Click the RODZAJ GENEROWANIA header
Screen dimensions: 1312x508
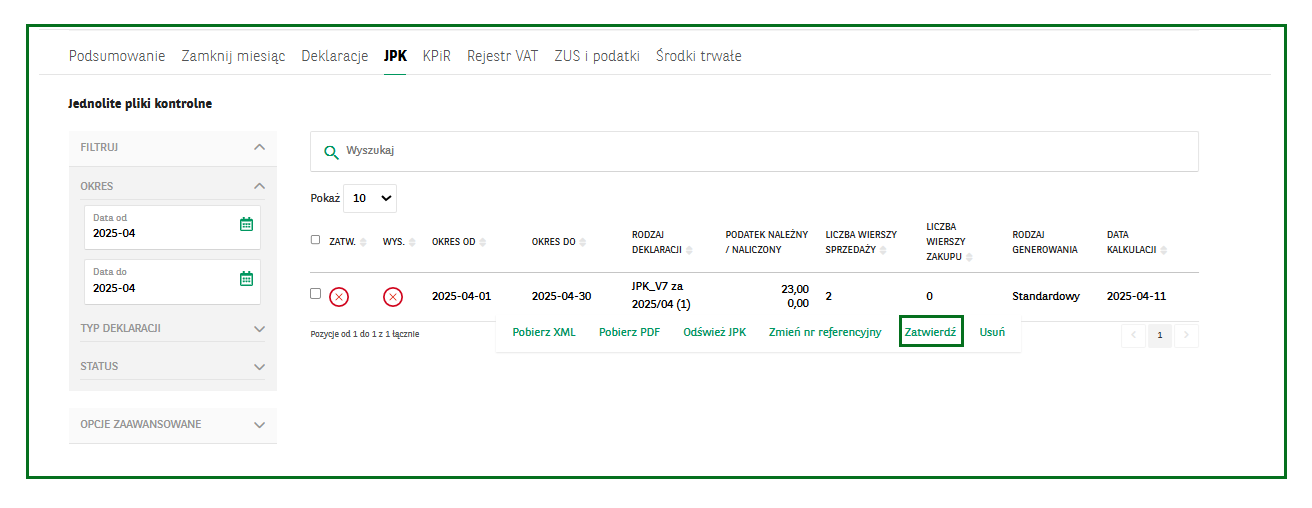(1045, 242)
